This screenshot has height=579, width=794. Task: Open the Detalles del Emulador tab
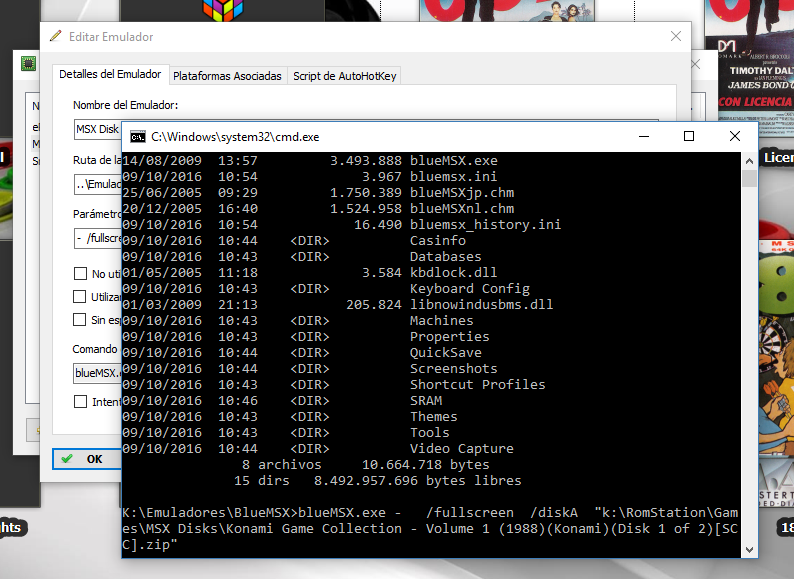tap(110, 74)
